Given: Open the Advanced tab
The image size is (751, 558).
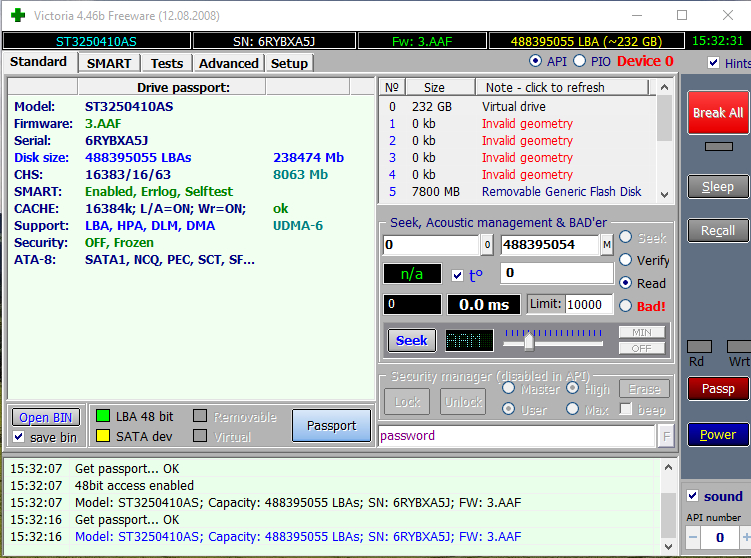Looking at the screenshot, I should pyautogui.click(x=228, y=63).
